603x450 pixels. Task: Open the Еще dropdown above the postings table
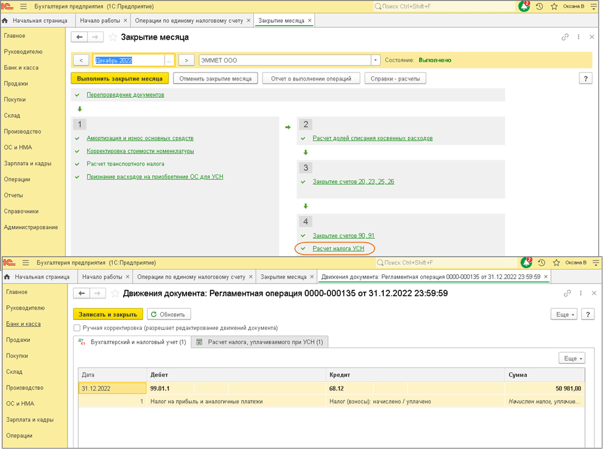[571, 358]
